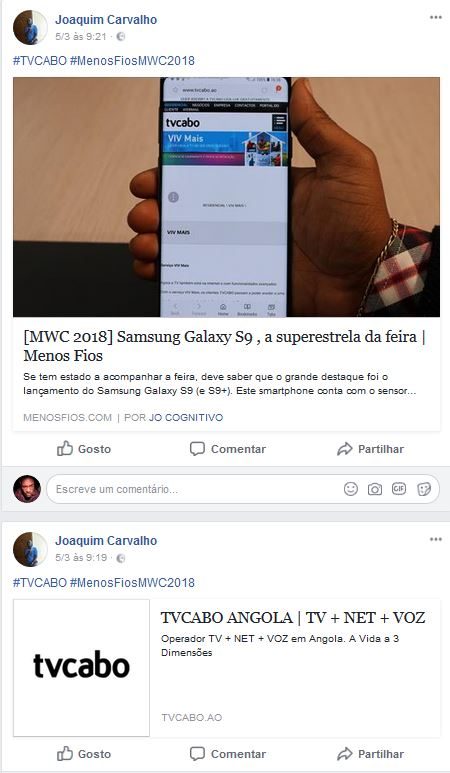This screenshot has height=773, width=450.
Task: Open the options menu on the first post
Action: [x=436, y=17]
